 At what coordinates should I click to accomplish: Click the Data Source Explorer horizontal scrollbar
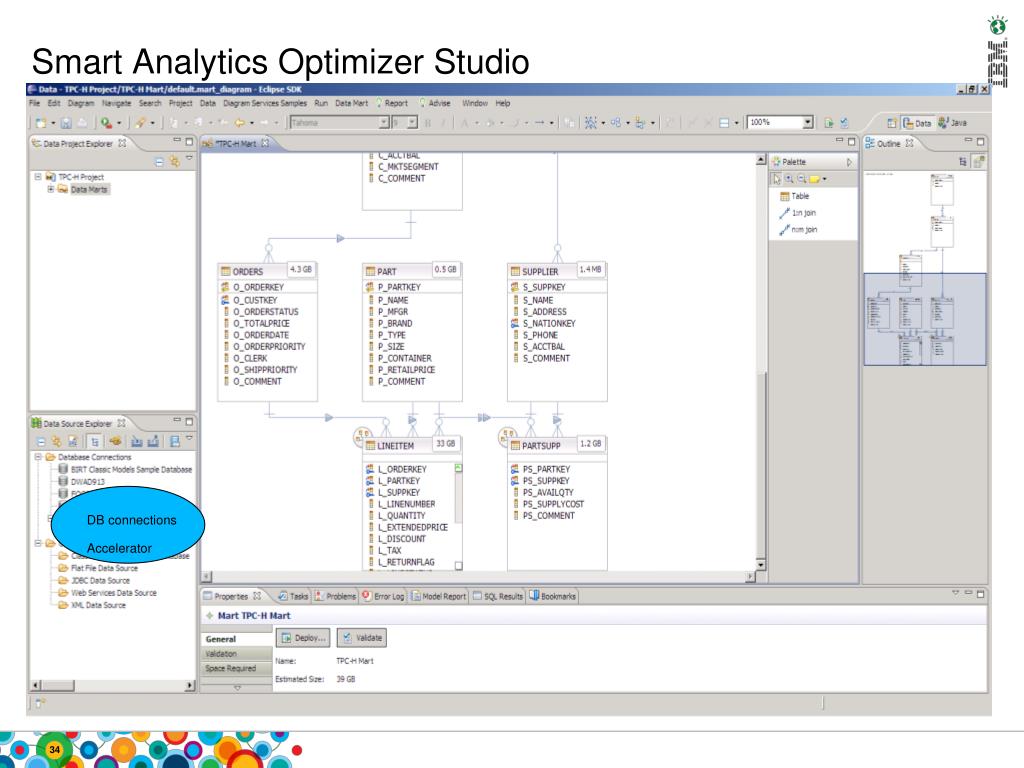coord(112,686)
